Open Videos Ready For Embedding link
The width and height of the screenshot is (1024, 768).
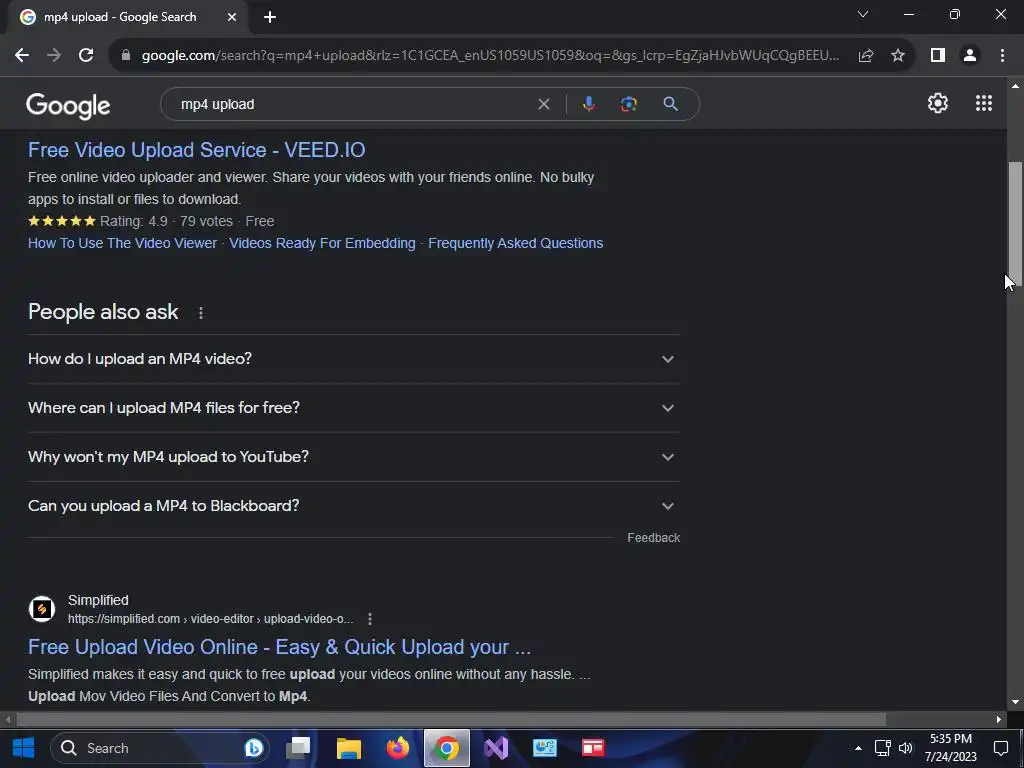(322, 243)
